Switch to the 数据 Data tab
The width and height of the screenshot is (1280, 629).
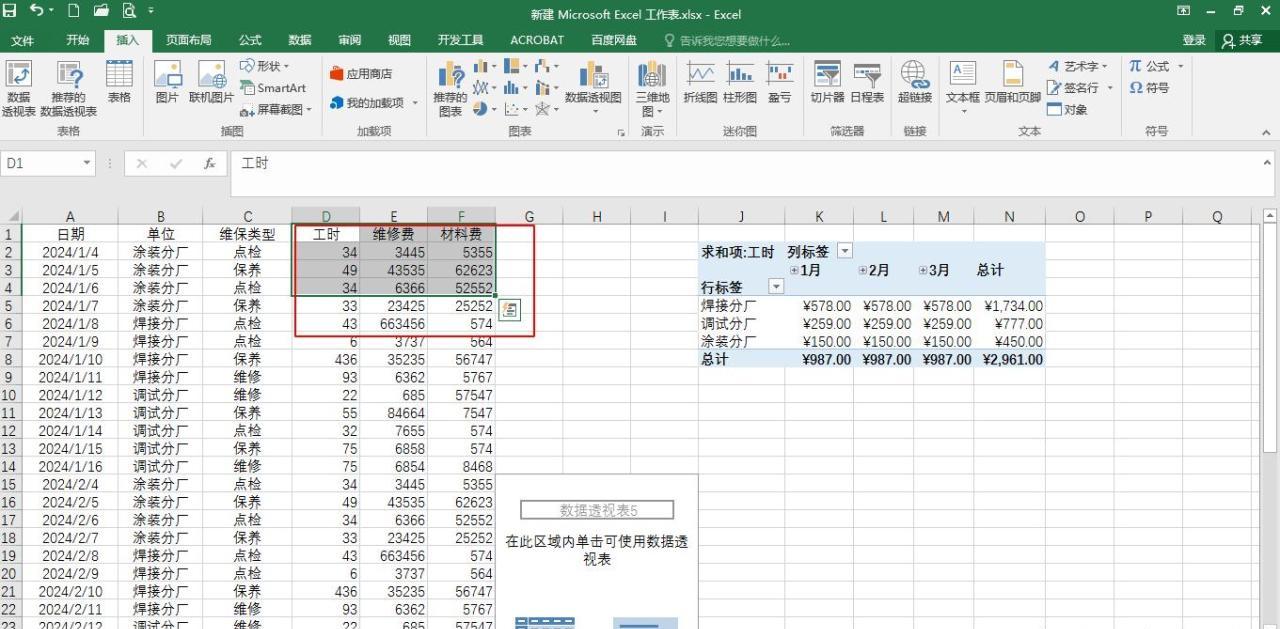point(300,40)
